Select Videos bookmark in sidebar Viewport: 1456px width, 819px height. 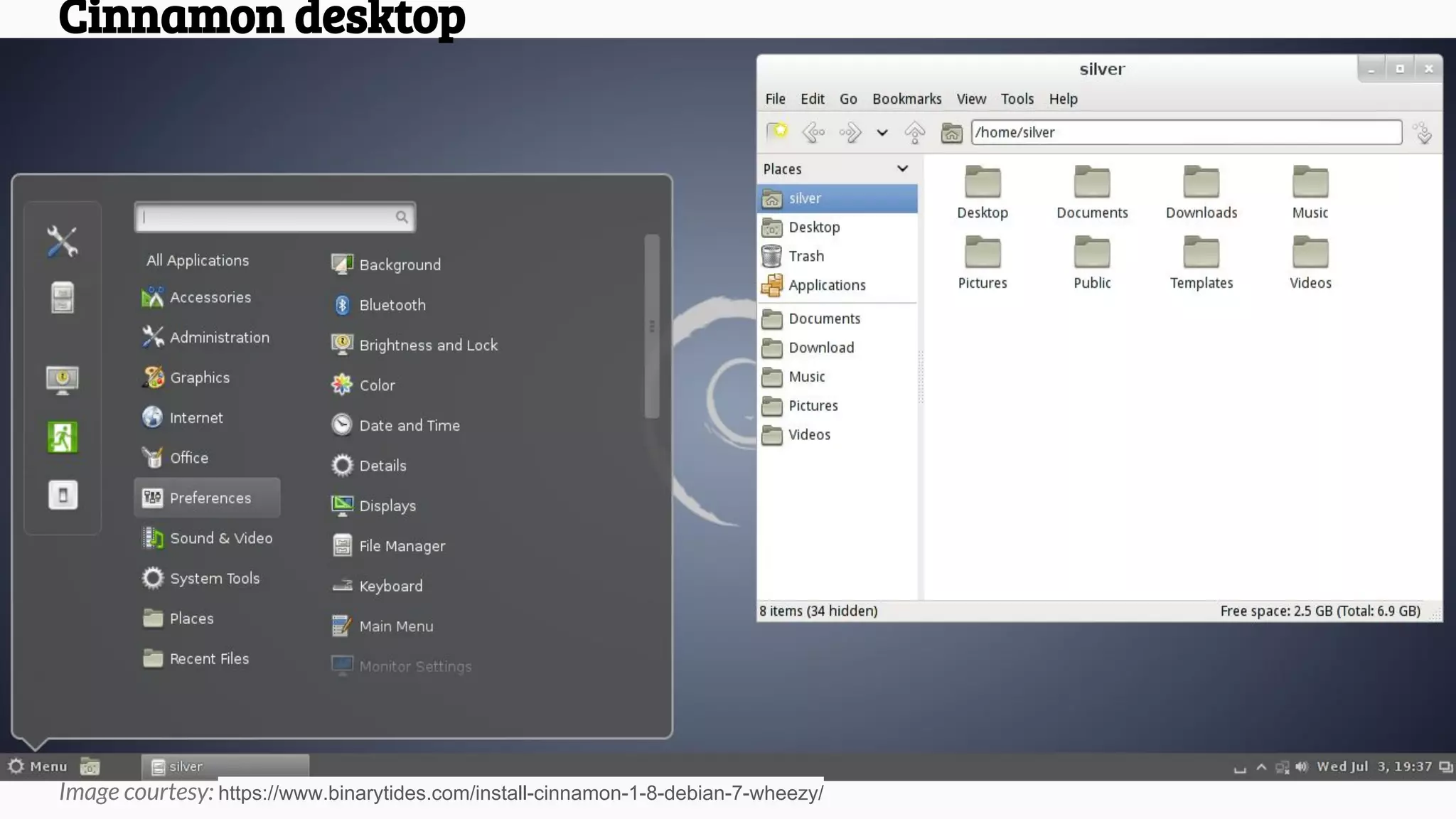pos(837,434)
